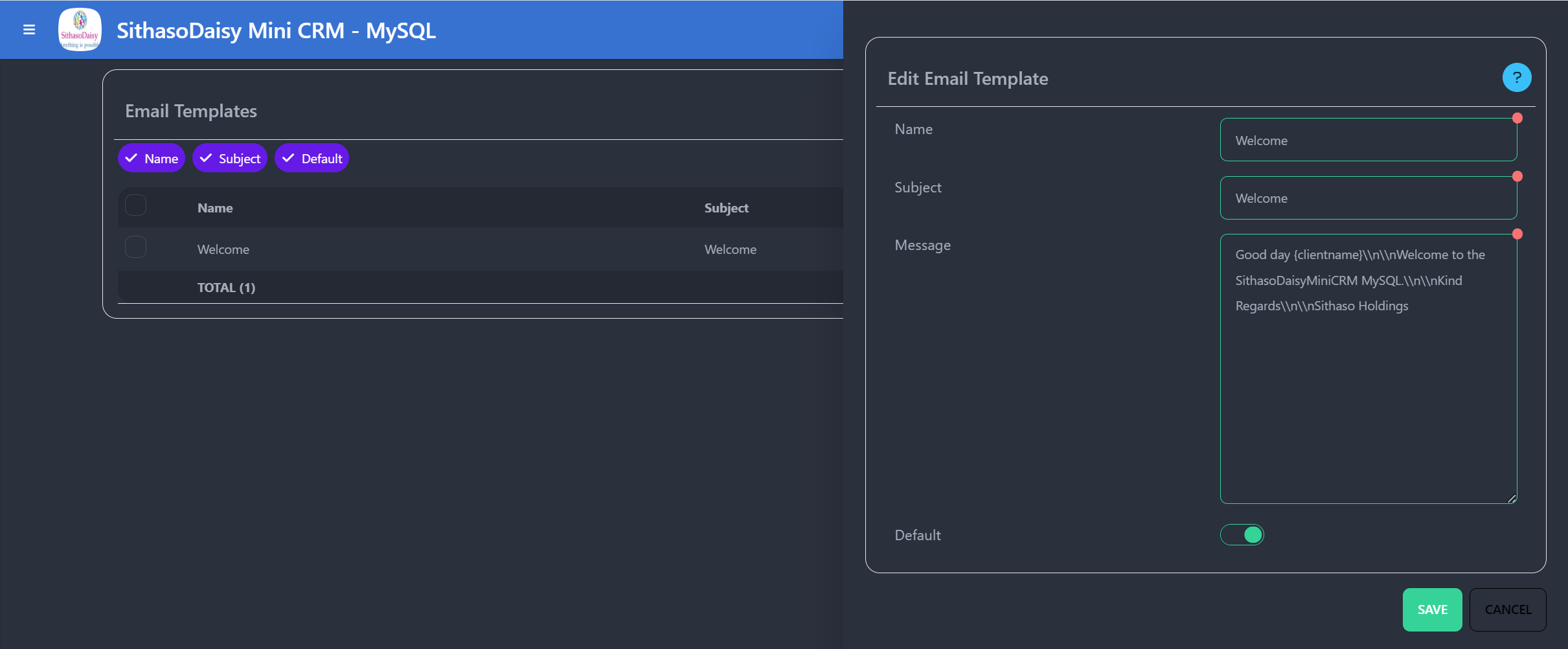Toggle the Default column chip

[x=312, y=158]
